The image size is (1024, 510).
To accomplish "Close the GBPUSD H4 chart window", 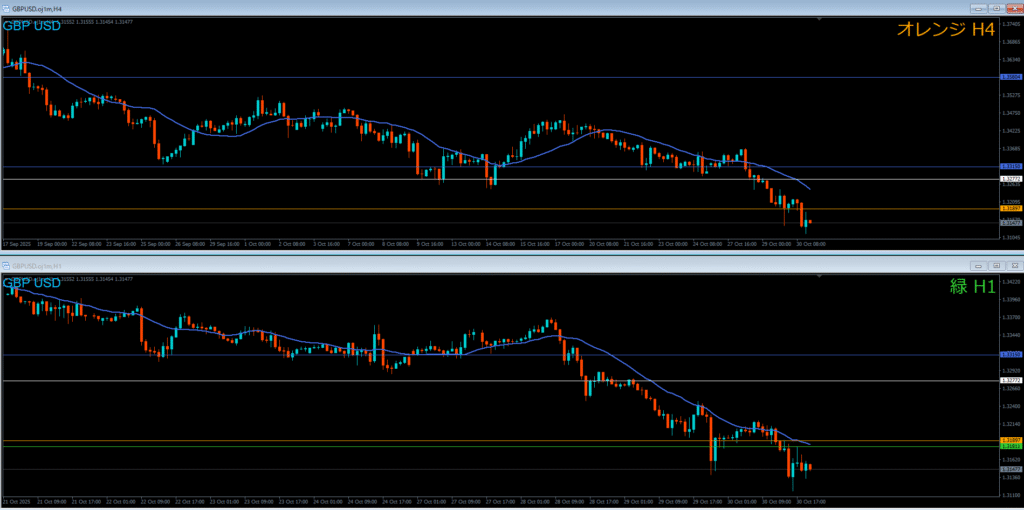I will point(1013,7).
